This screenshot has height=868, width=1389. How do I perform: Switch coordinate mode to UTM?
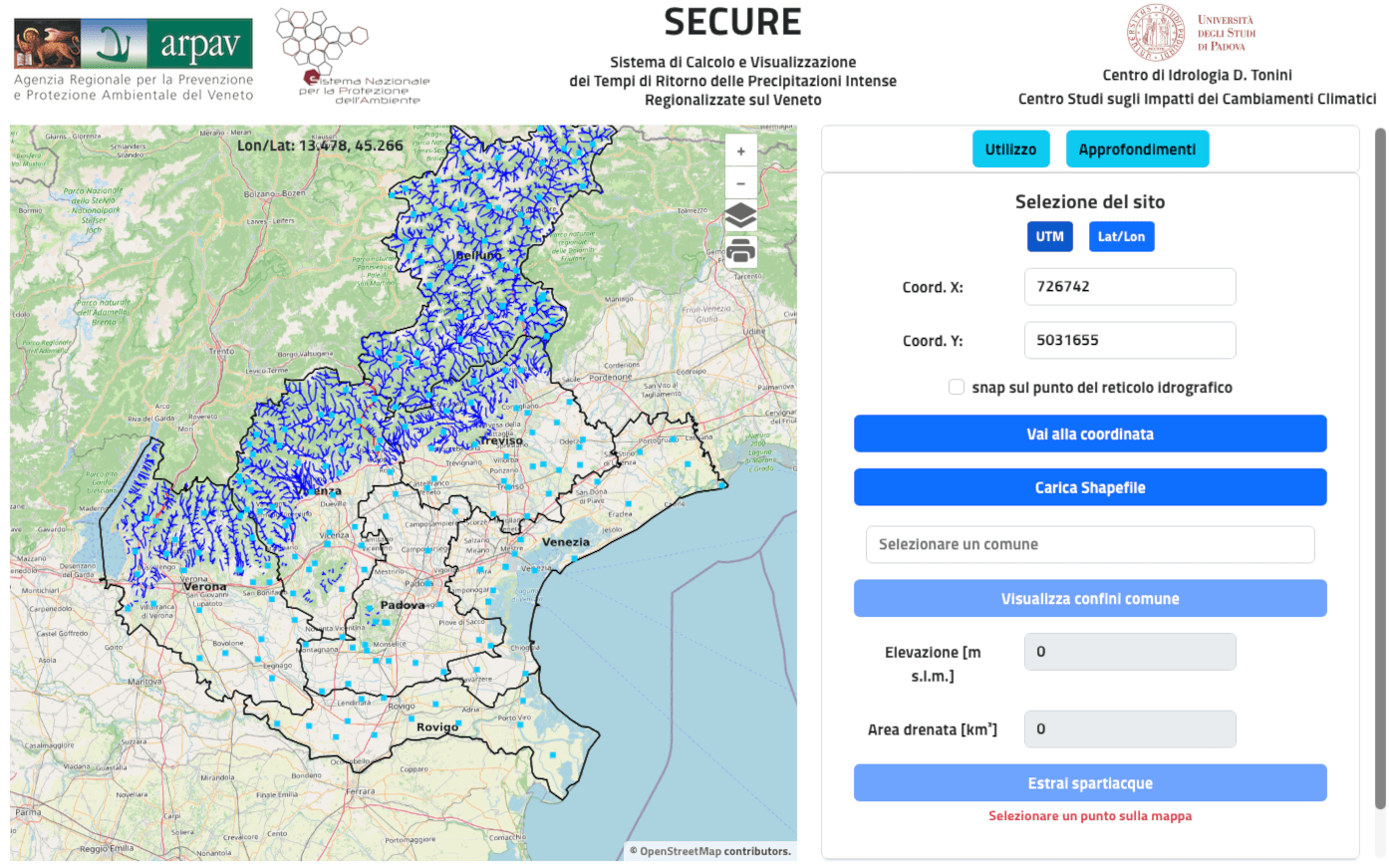[x=1050, y=236]
